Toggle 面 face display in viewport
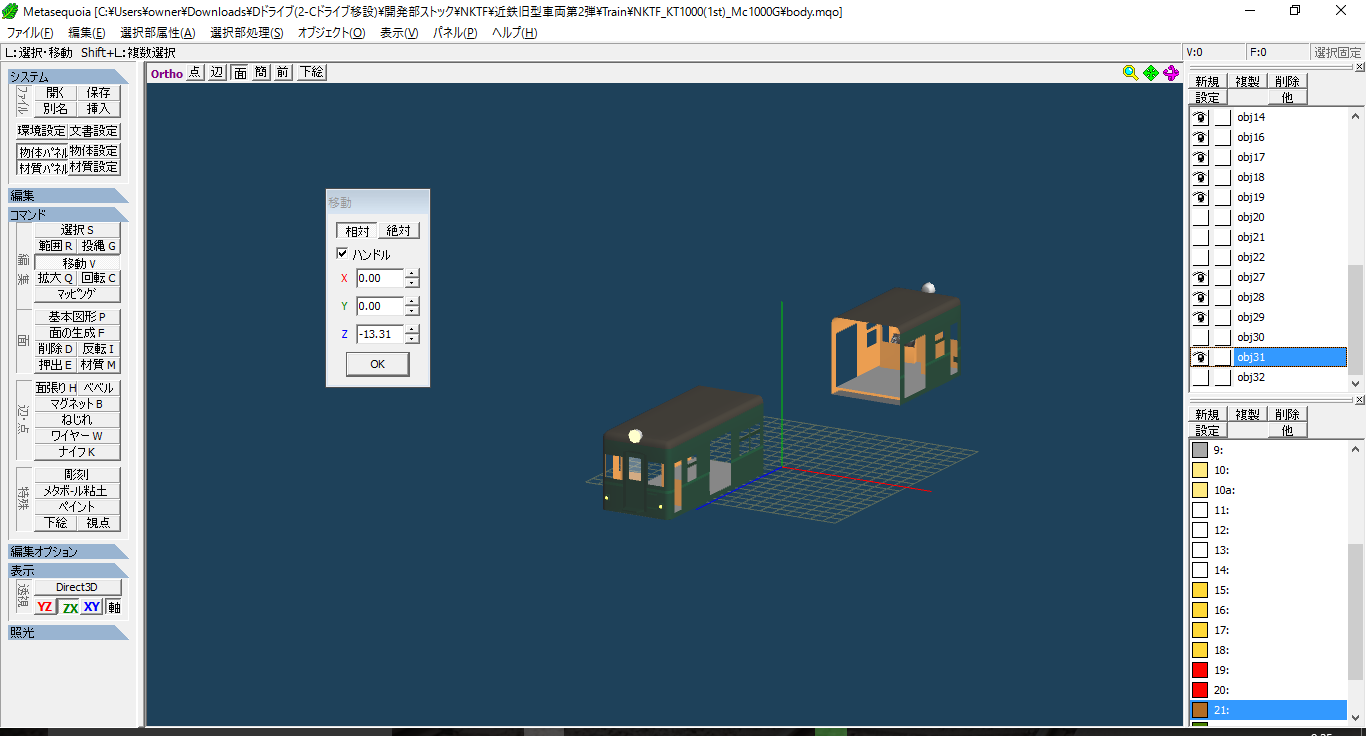This screenshot has width=1366, height=736. point(240,72)
